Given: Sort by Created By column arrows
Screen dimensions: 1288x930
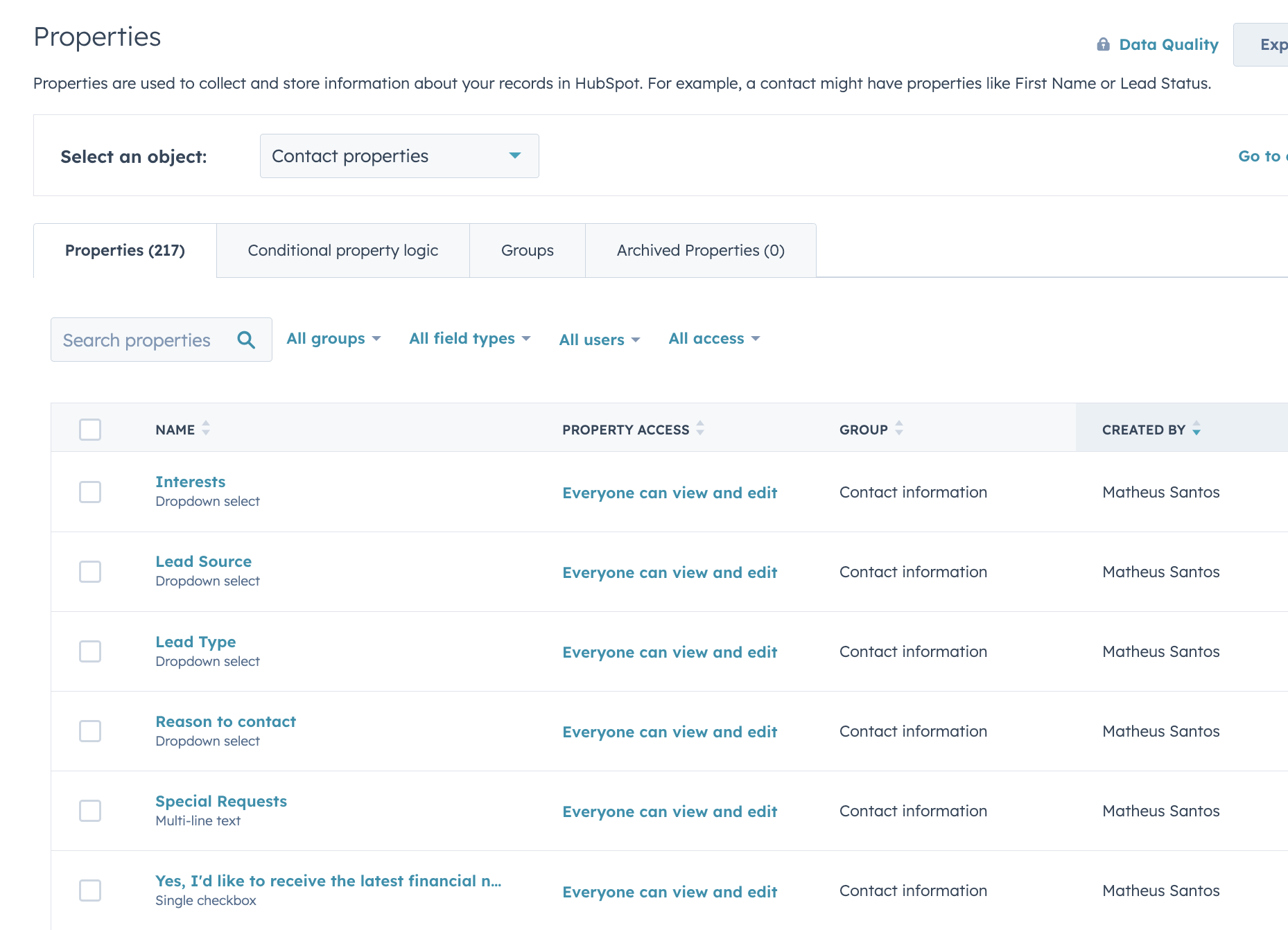Looking at the screenshot, I should click(1196, 430).
